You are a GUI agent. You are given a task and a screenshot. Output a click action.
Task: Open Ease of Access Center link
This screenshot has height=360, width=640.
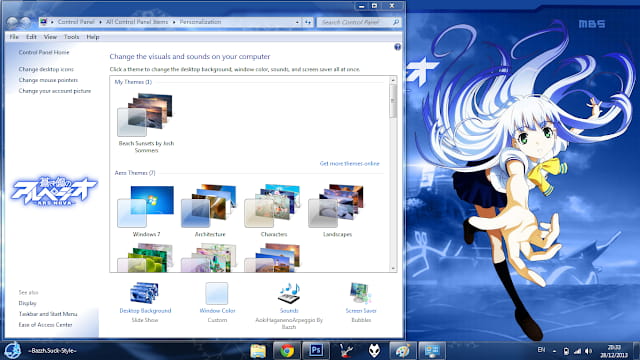point(45,325)
